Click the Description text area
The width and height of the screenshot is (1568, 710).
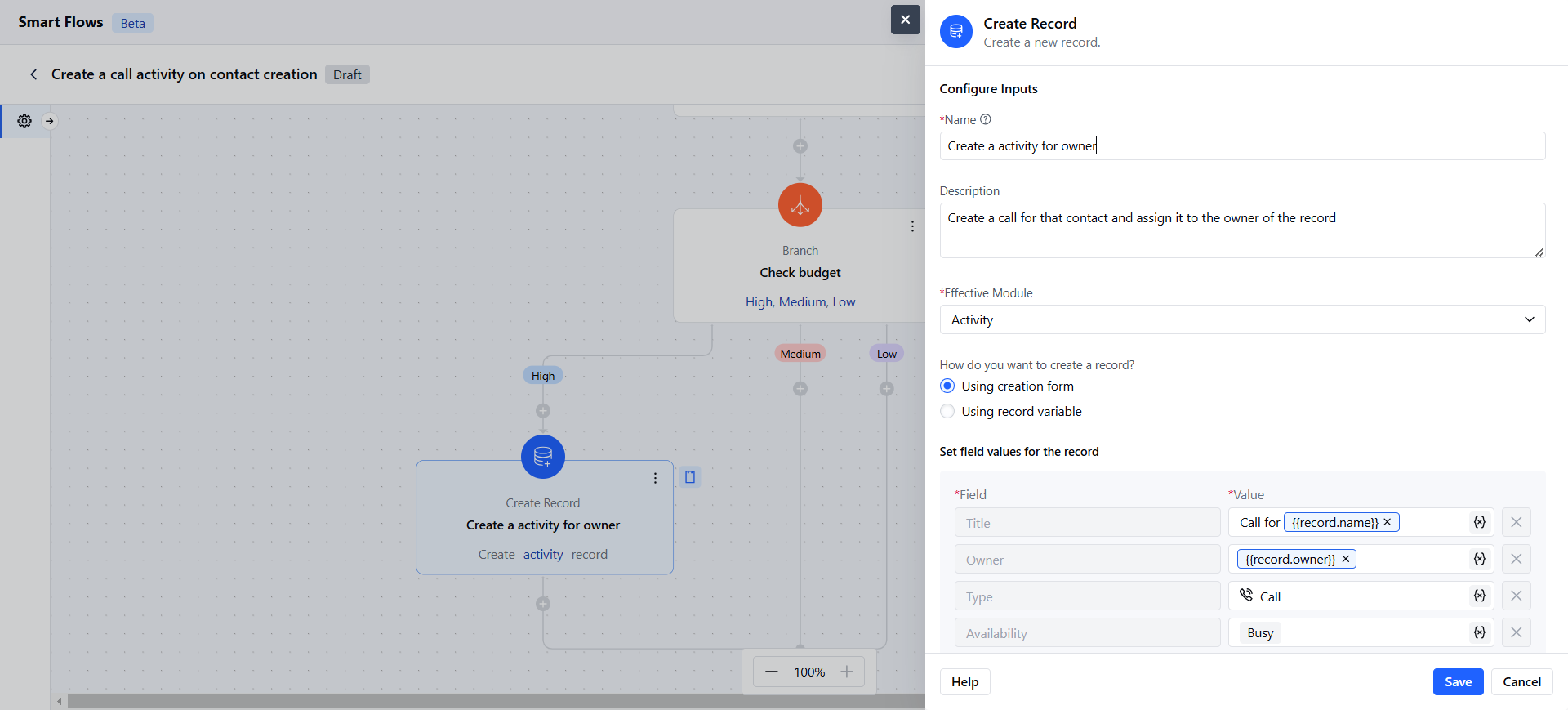[x=1242, y=230]
